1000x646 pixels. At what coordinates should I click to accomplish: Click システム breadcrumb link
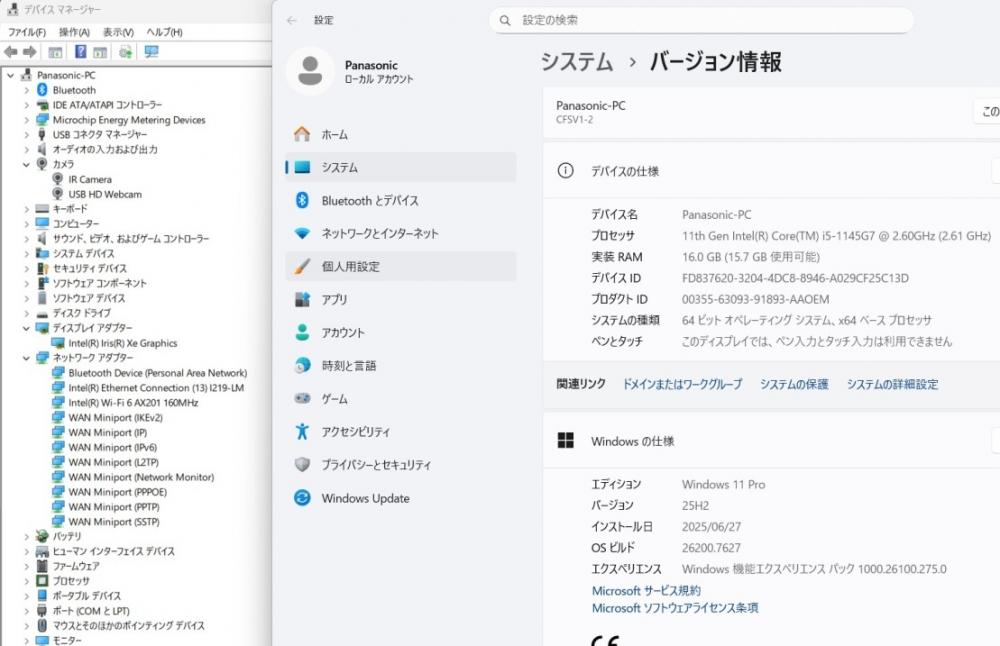click(x=577, y=62)
